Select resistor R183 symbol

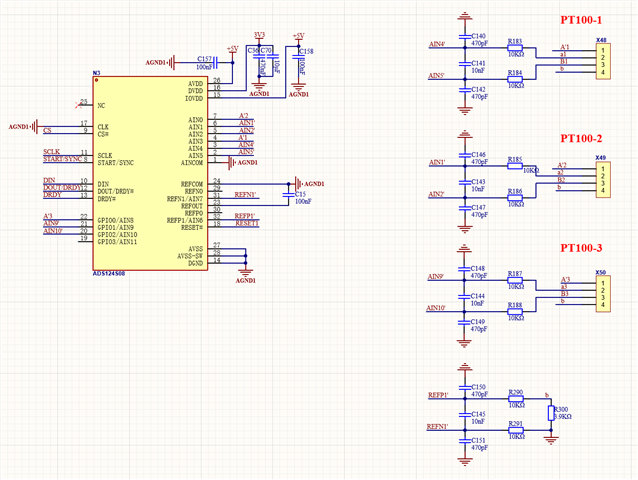515,48
